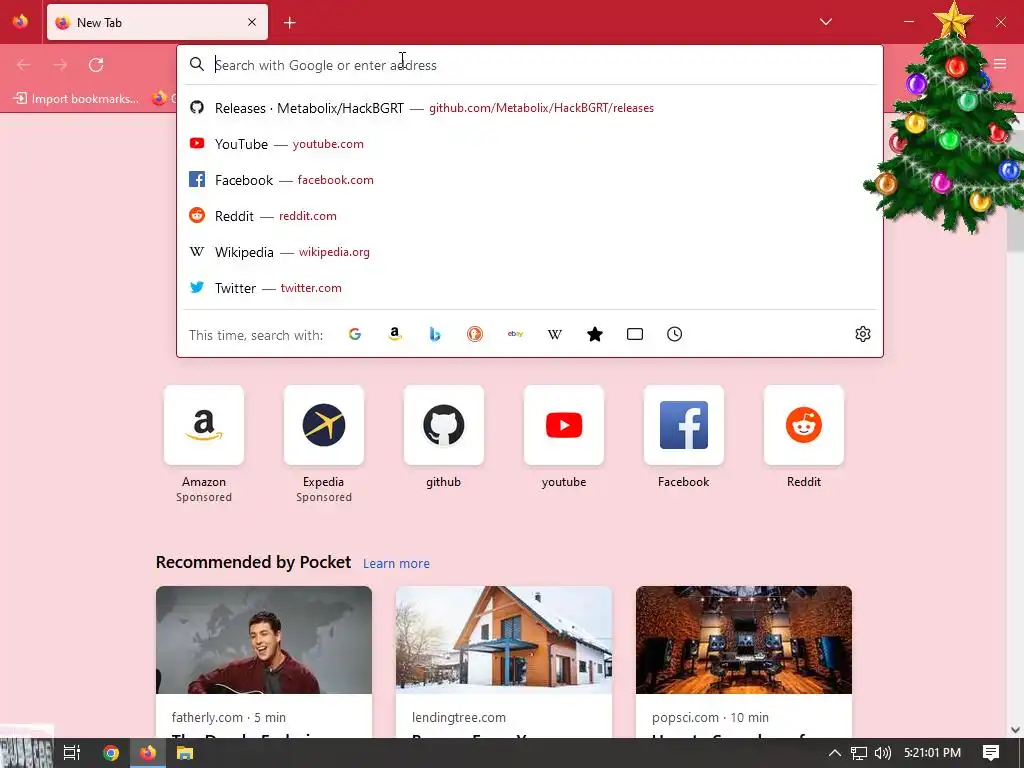This screenshot has width=1024, height=768.
Task: Open Firefox View pinned icon
Action: point(20,22)
